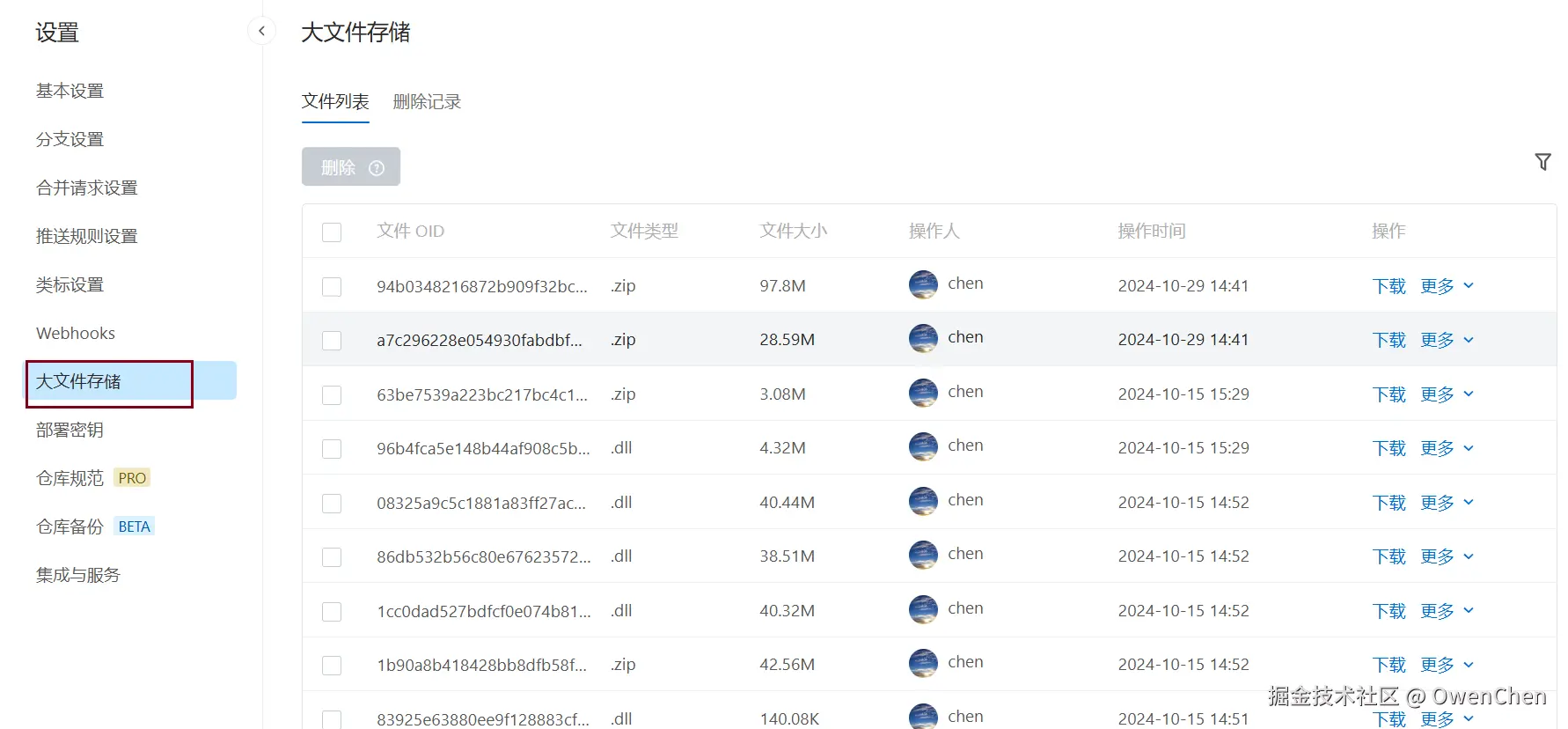
Task: Download the 97.8M zip file
Action: click(x=1388, y=286)
